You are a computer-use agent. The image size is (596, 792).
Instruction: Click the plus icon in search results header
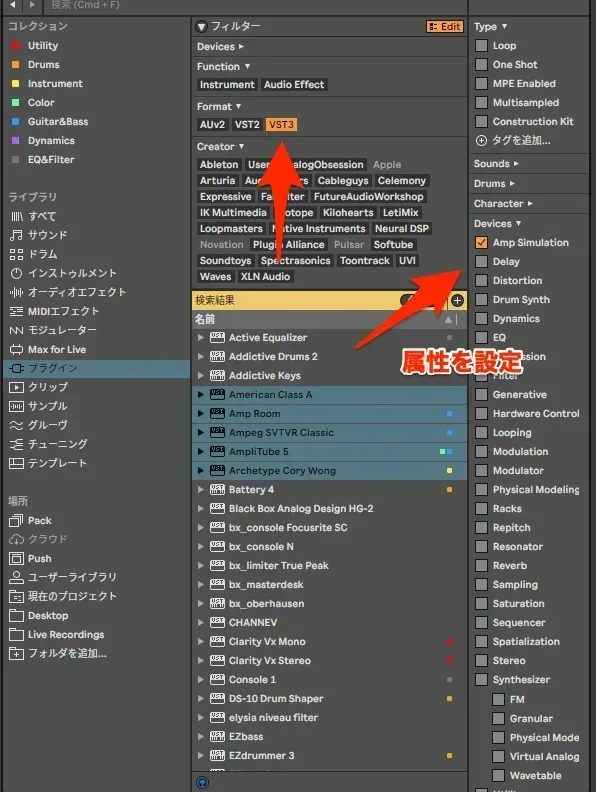[x=457, y=301]
